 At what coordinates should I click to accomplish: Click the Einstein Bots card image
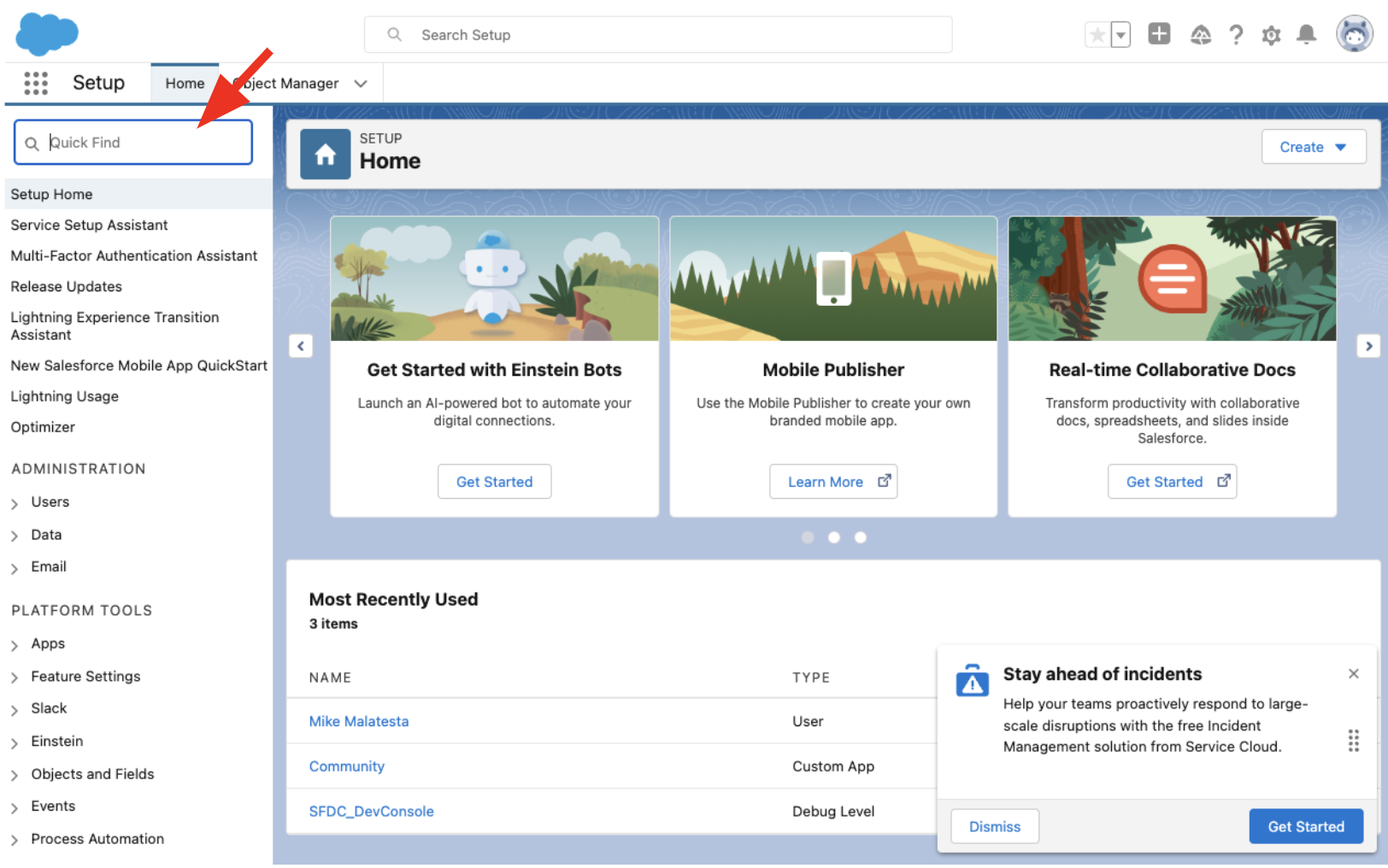pyautogui.click(x=495, y=279)
